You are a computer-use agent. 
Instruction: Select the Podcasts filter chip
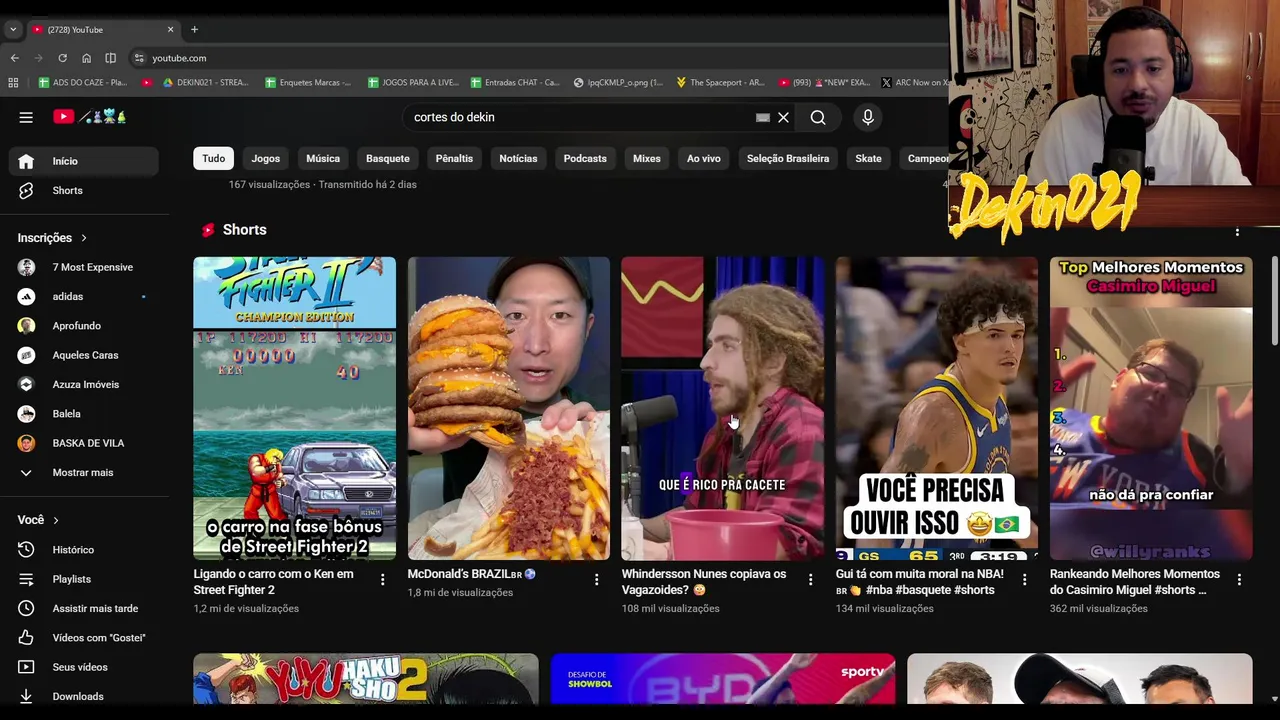coord(585,158)
